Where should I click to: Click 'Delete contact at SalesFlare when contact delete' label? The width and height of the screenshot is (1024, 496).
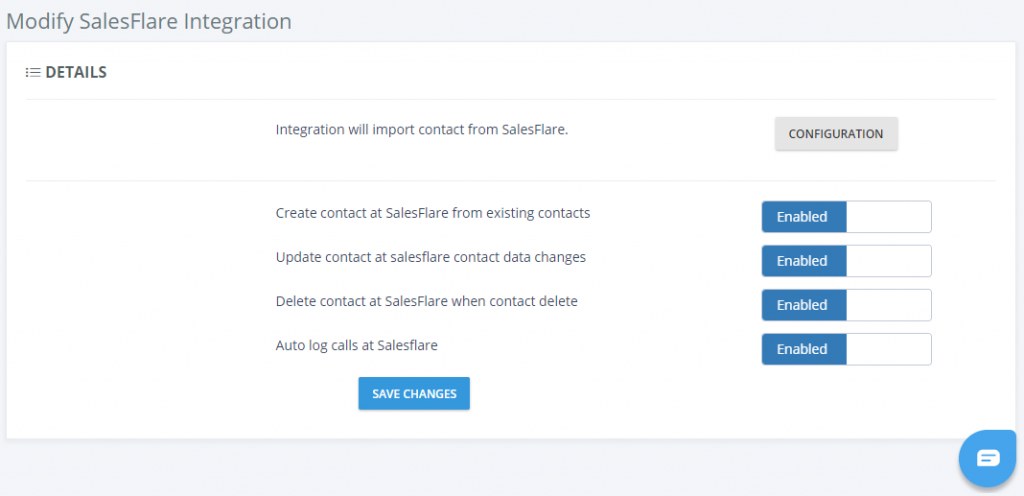click(x=426, y=302)
